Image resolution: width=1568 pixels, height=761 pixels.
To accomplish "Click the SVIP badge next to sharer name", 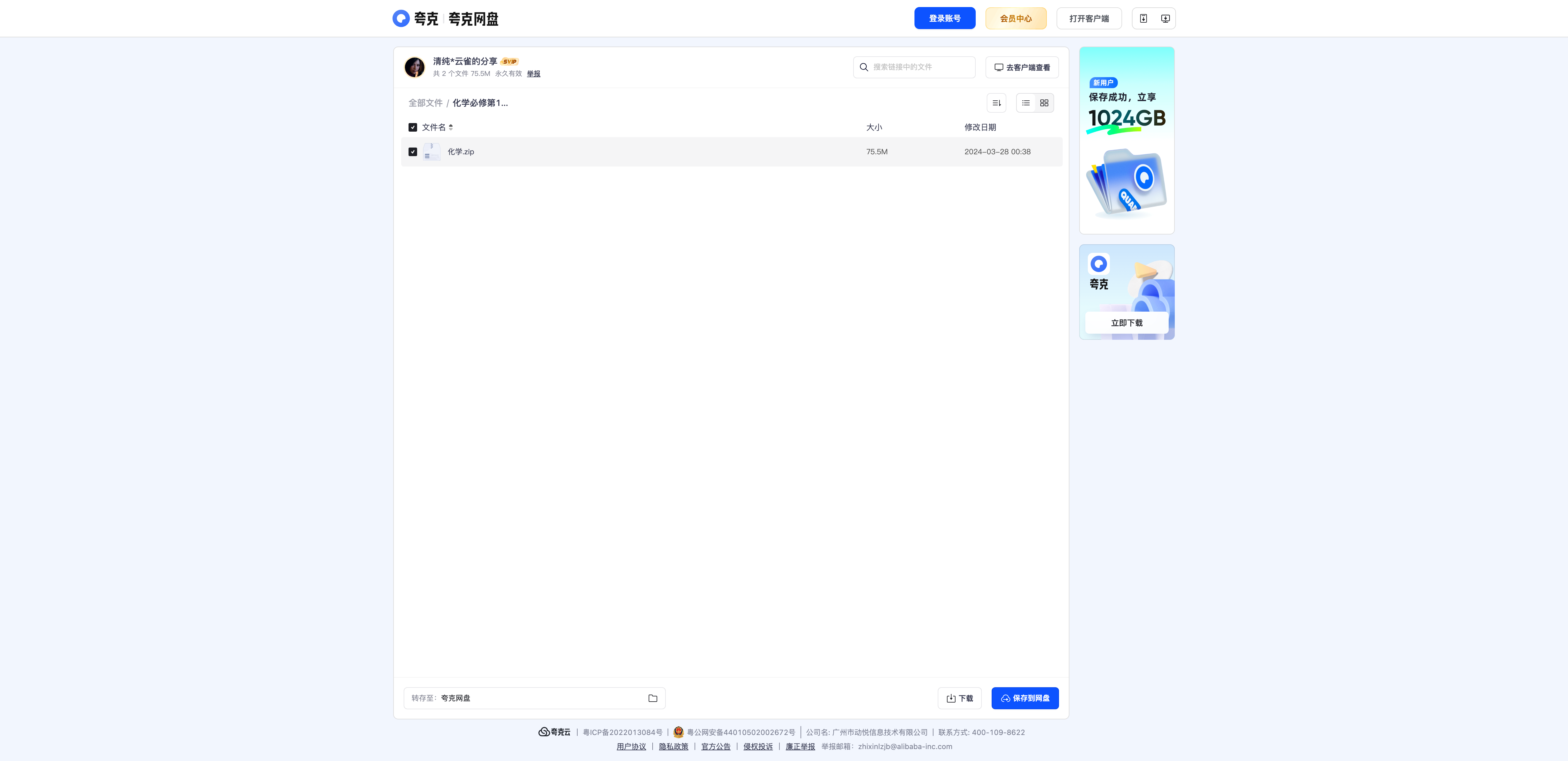I will click(x=510, y=62).
